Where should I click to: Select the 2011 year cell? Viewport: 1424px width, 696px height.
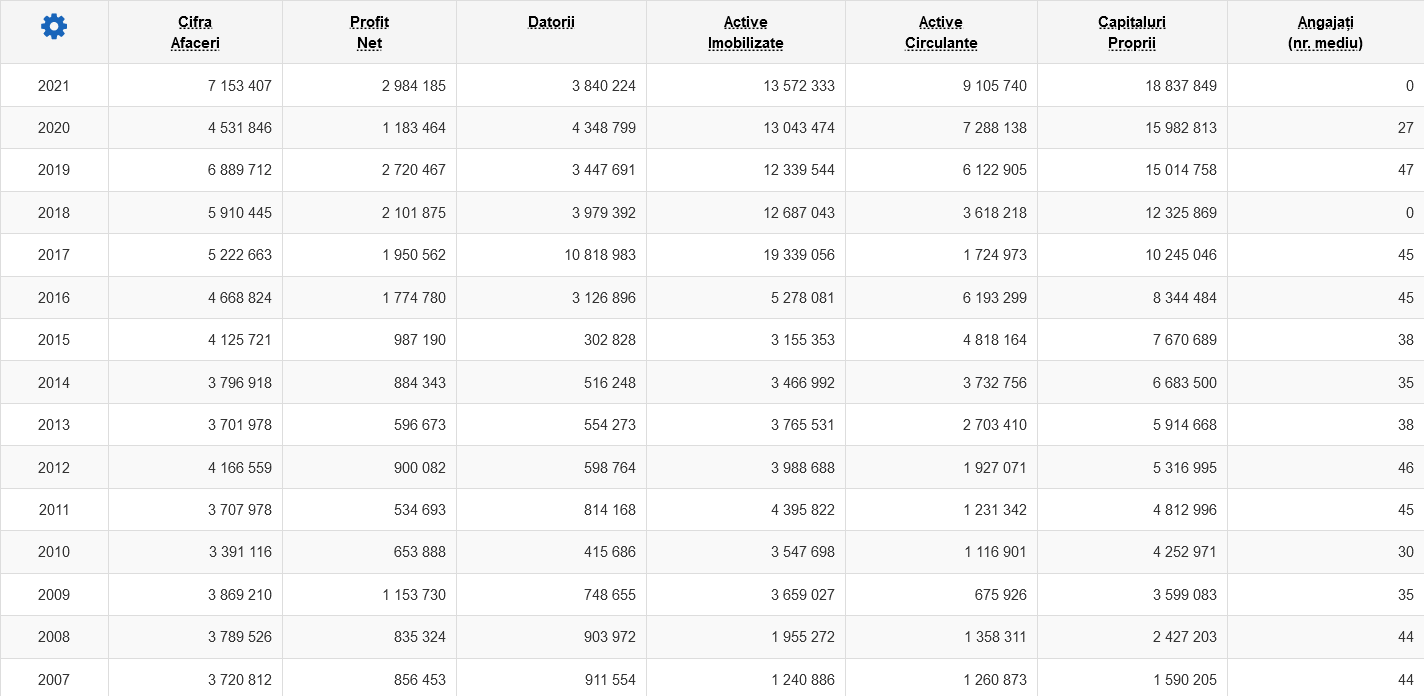coord(54,510)
